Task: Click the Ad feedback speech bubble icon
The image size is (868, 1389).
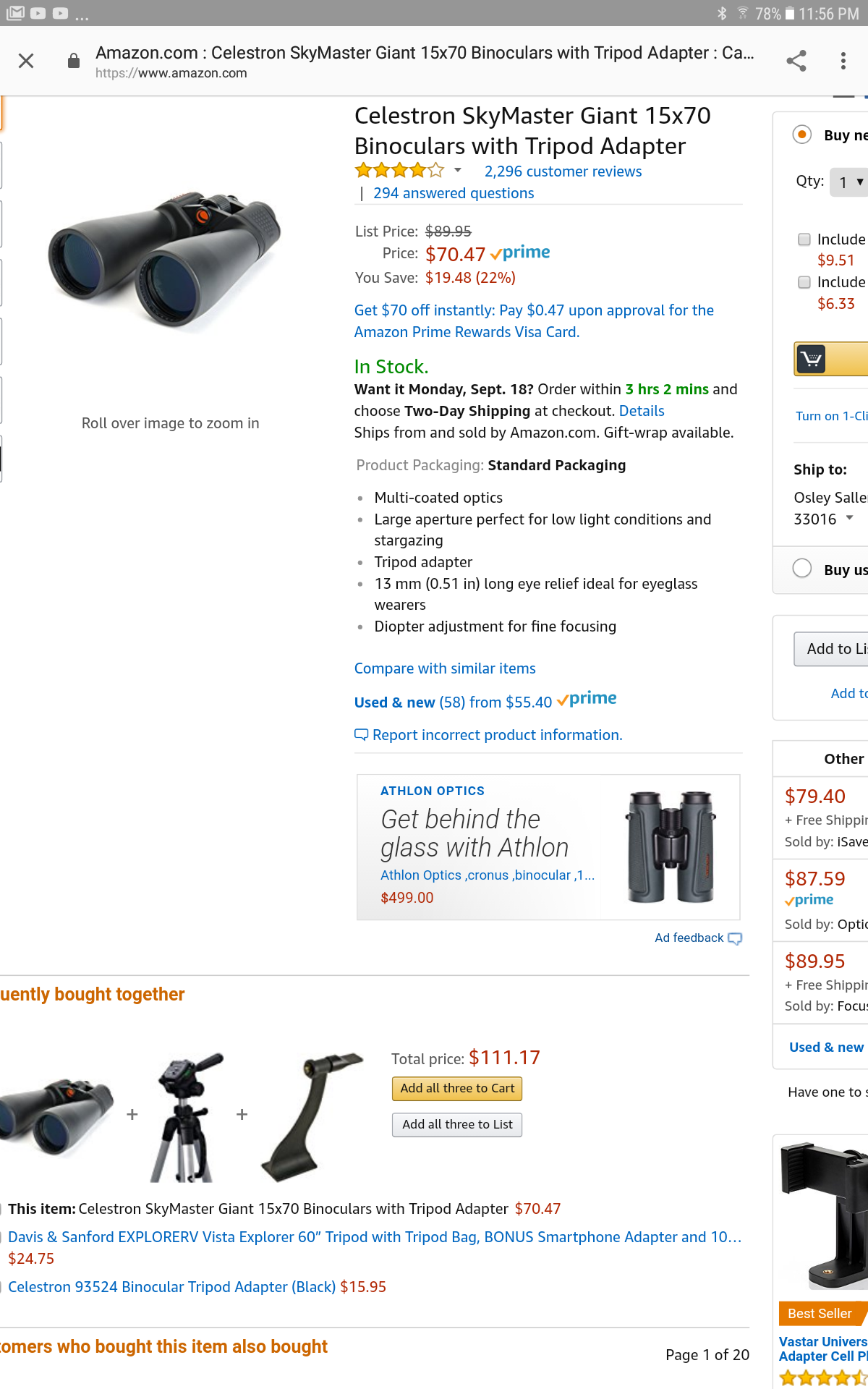Action: pyautogui.click(x=735, y=939)
